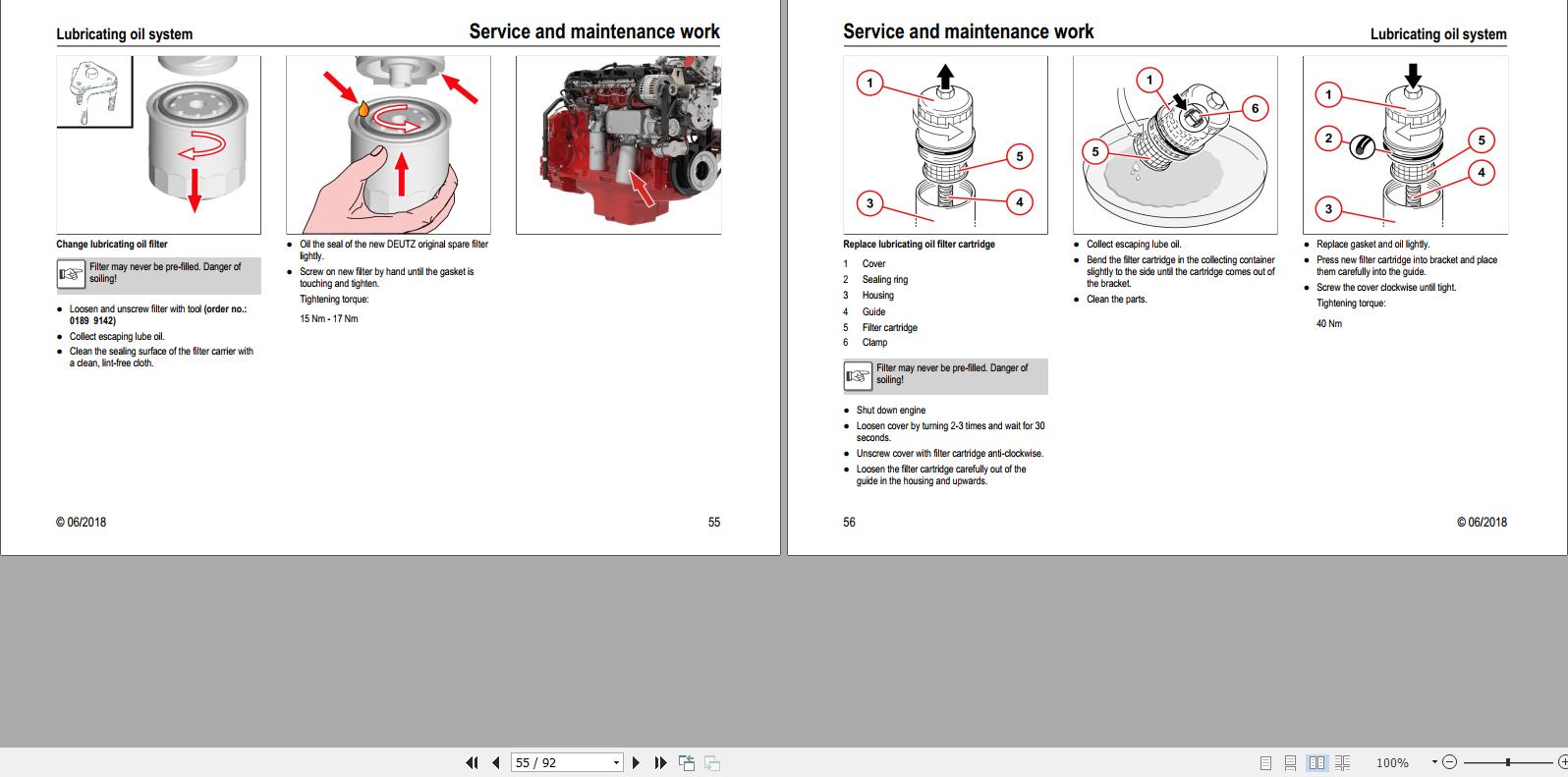Click 'Lubricating oil system' header on page 55
Screen dimensions: 1568x777
pos(125,34)
